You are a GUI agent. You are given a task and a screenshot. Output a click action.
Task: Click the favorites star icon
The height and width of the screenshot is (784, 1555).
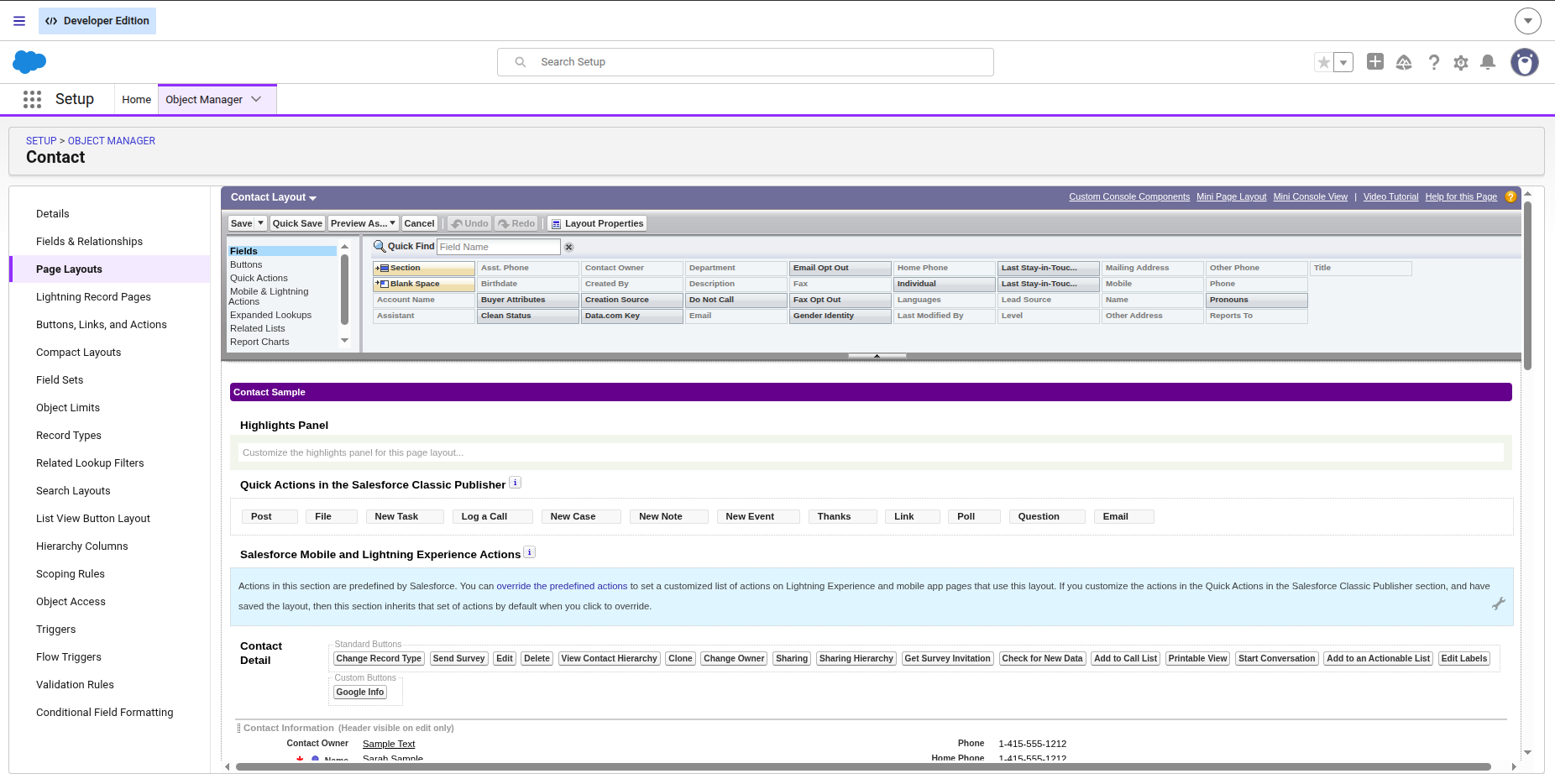click(1324, 62)
